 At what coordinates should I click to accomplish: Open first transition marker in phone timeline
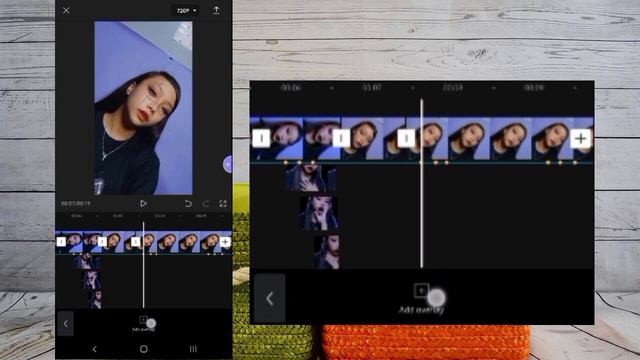(61, 242)
